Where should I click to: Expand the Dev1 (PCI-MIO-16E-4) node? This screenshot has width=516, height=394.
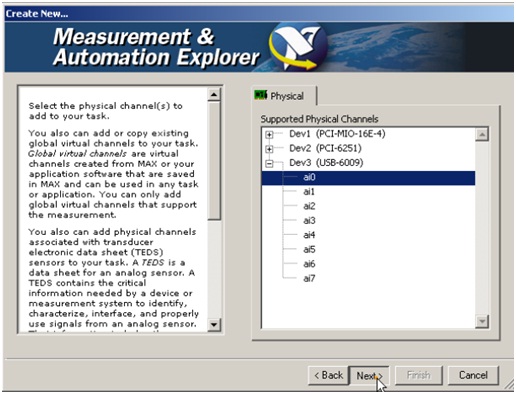click(269, 134)
